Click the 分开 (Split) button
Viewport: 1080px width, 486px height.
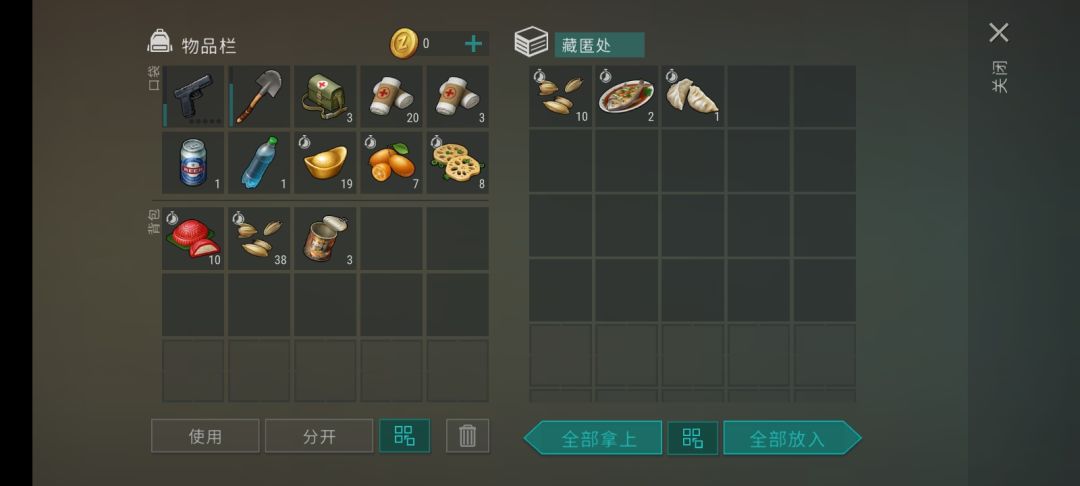coord(319,436)
